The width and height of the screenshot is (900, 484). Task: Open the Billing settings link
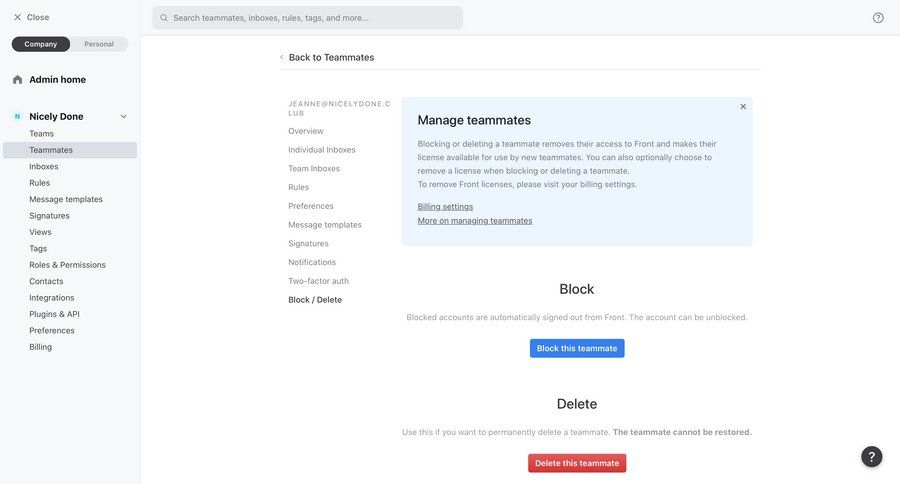point(445,207)
